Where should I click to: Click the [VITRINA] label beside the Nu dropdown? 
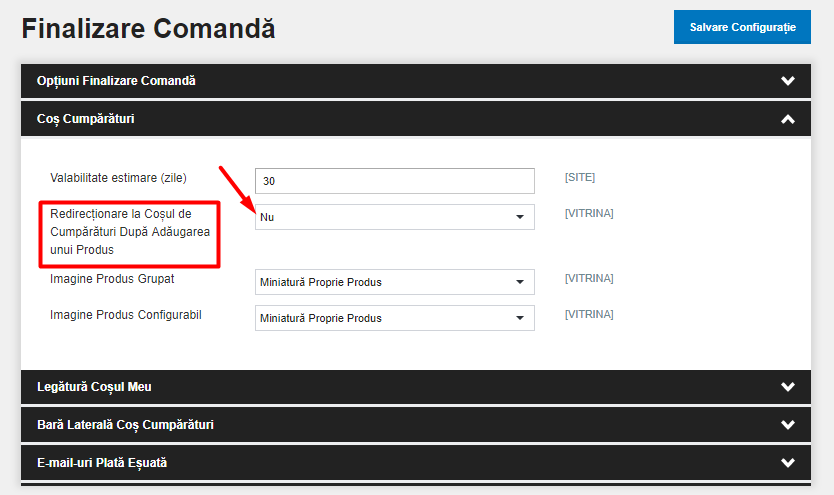point(589,213)
